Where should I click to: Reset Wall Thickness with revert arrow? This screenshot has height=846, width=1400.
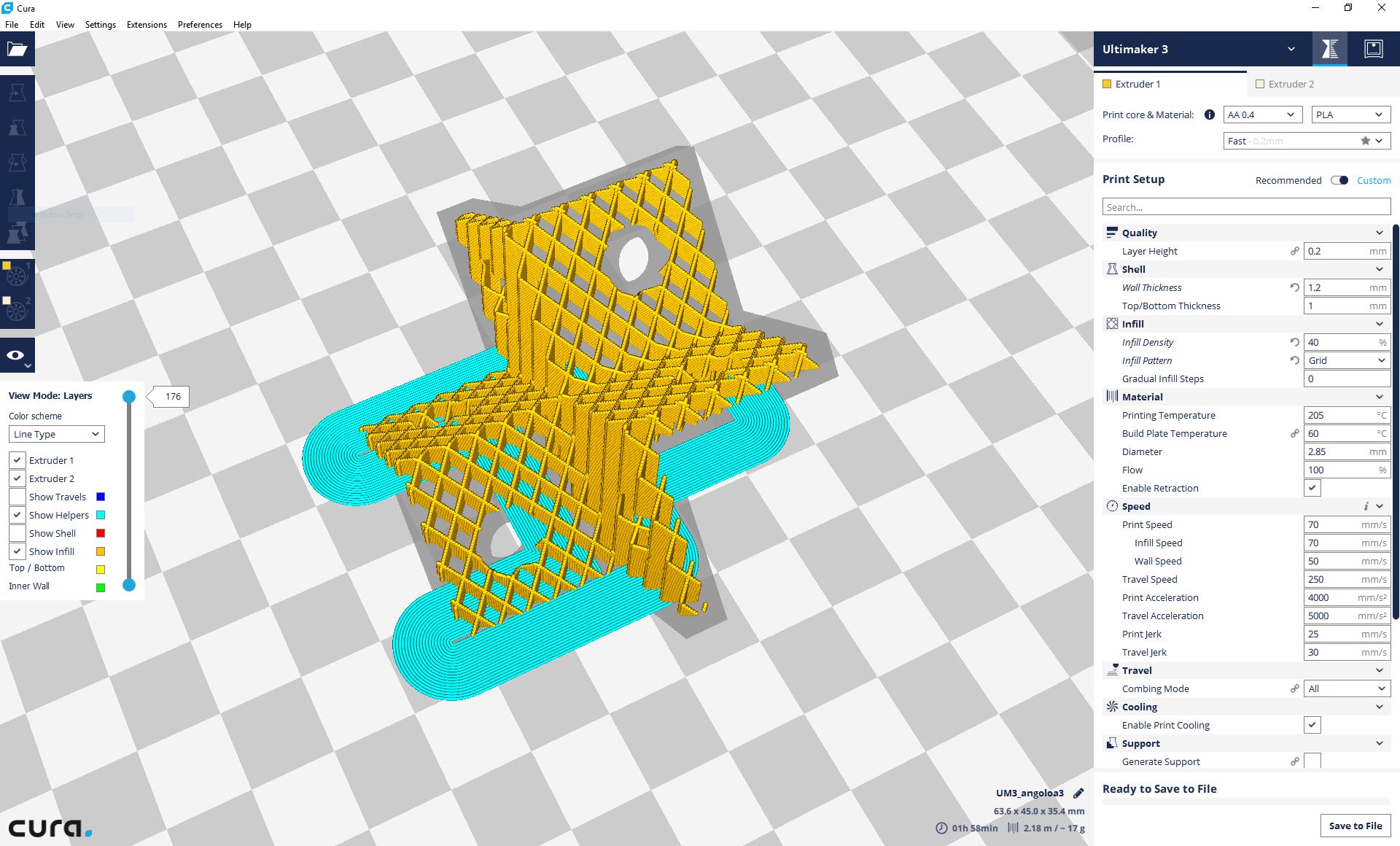click(1295, 287)
